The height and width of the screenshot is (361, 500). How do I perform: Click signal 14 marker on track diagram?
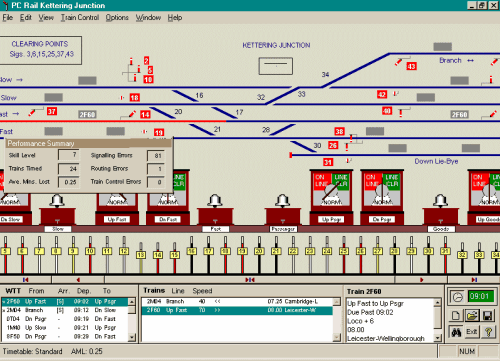145,115
